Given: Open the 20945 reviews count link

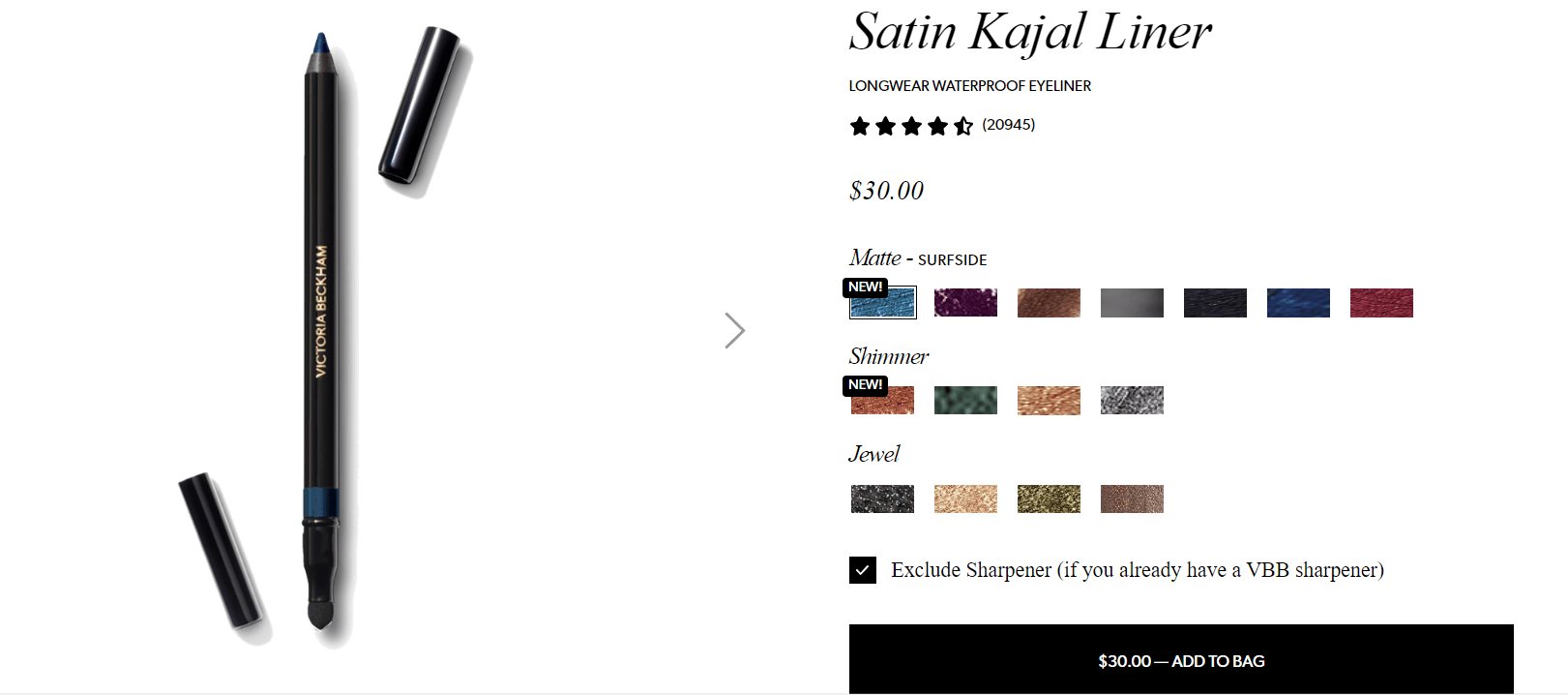Looking at the screenshot, I should tap(1008, 125).
